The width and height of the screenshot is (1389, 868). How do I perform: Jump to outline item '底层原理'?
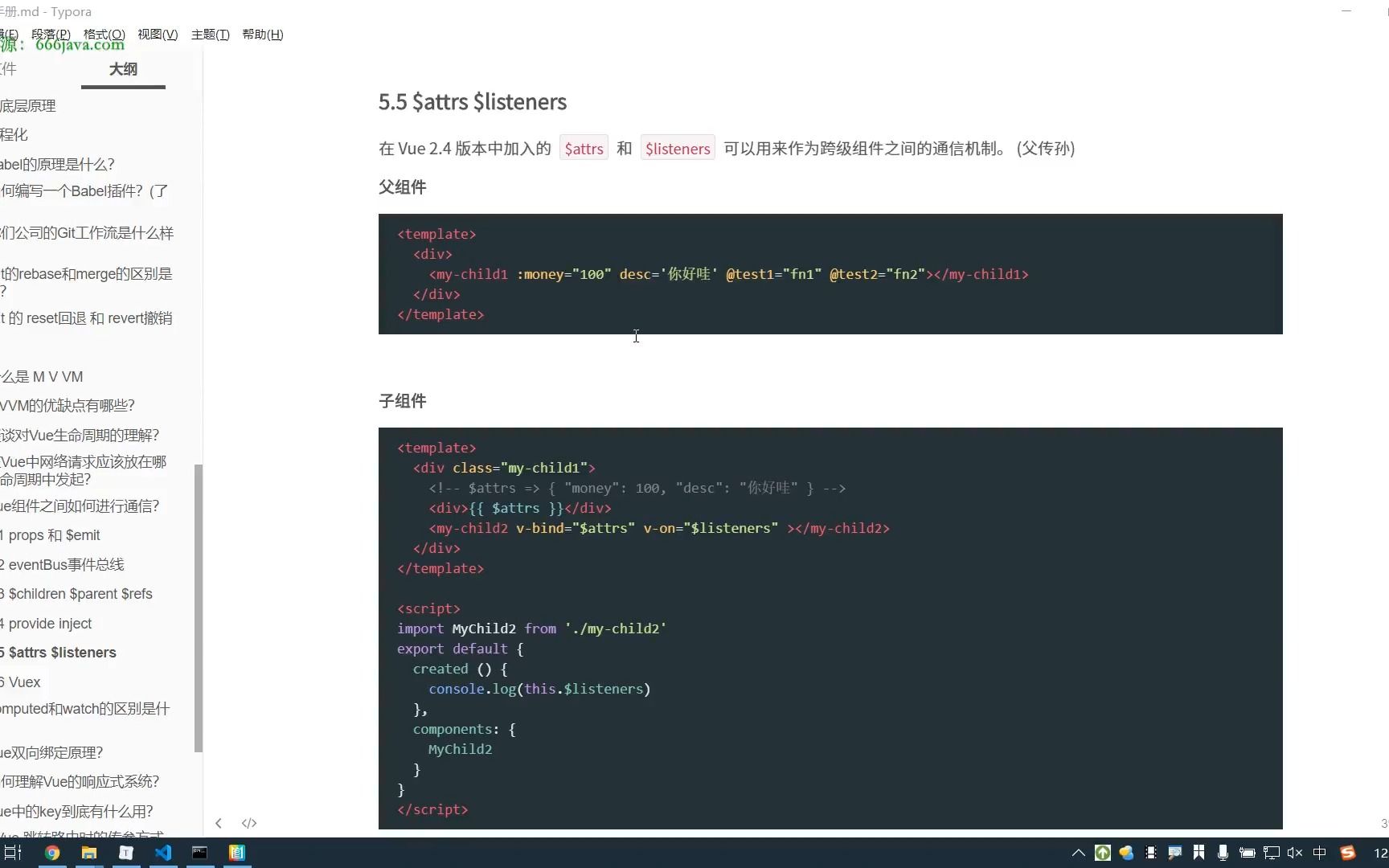[28, 106]
